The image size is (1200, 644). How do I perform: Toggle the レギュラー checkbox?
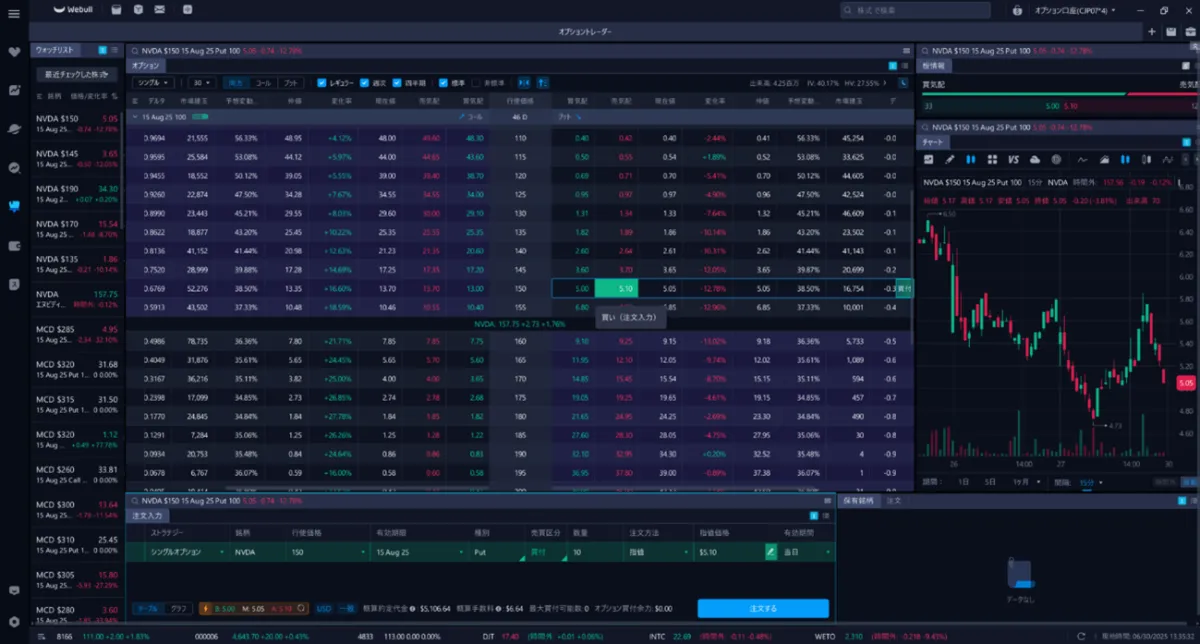point(322,83)
